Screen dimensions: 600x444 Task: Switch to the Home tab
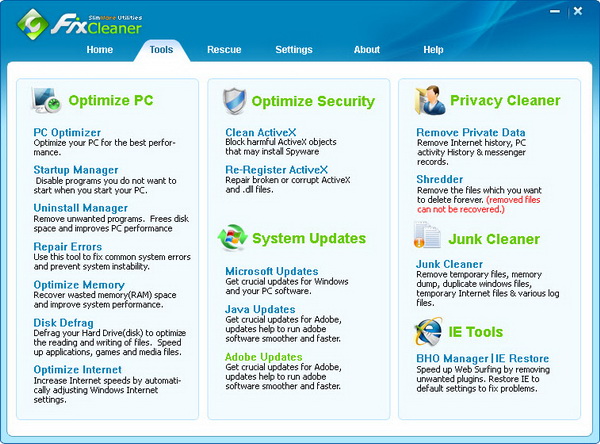[x=100, y=49]
